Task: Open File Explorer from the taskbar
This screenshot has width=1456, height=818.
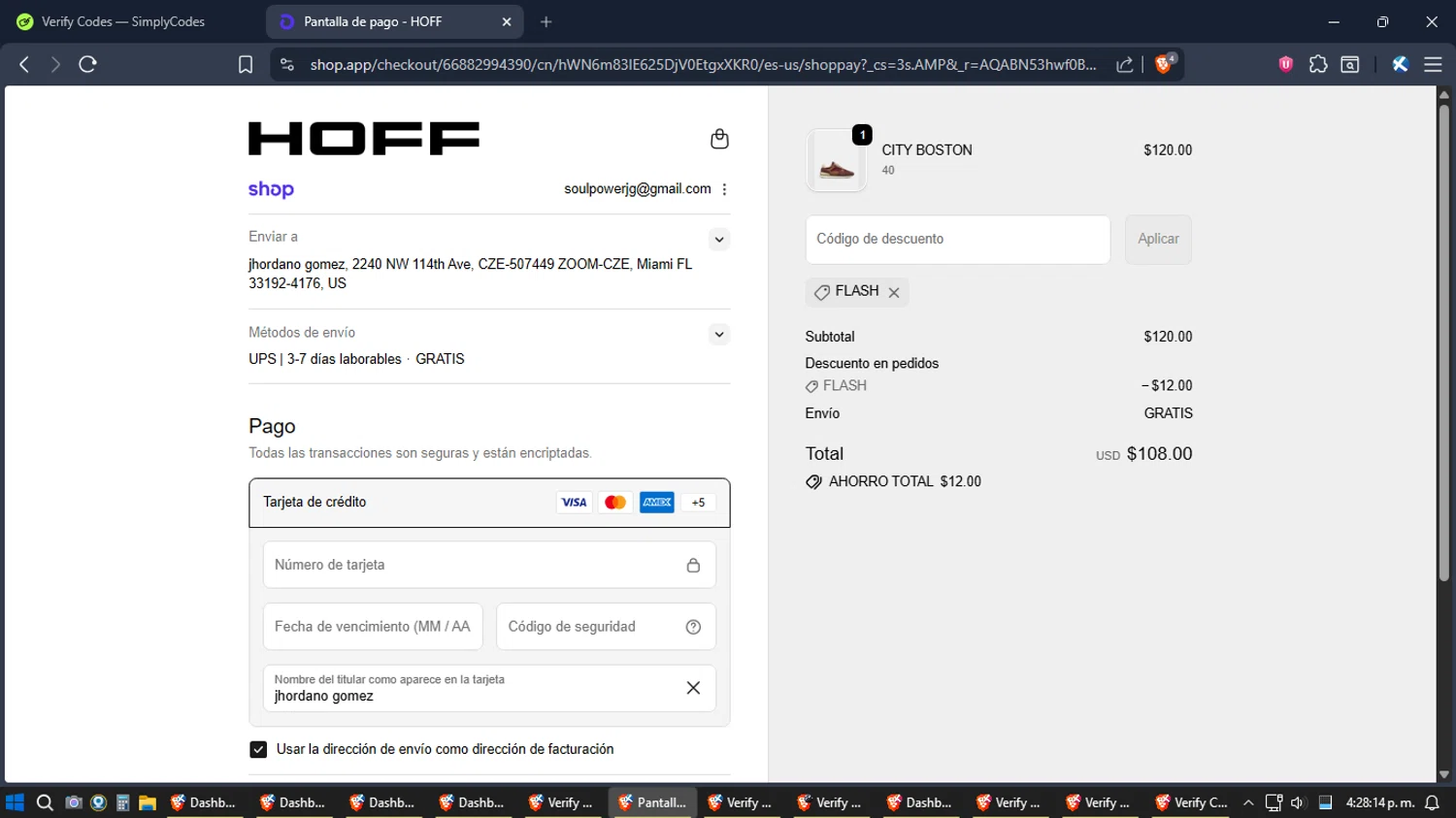Action: click(x=148, y=802)
